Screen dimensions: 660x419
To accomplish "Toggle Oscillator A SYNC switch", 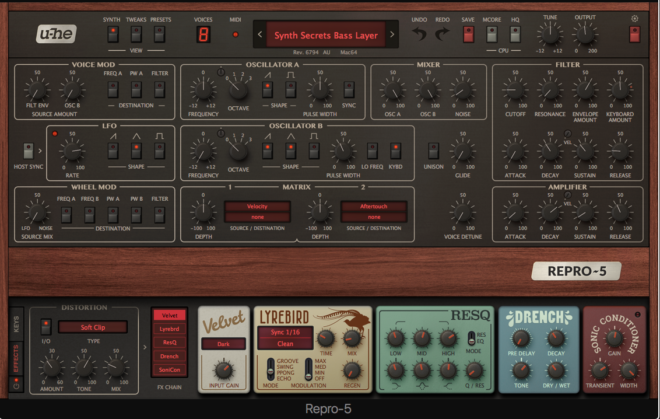I will coord(349,89).
